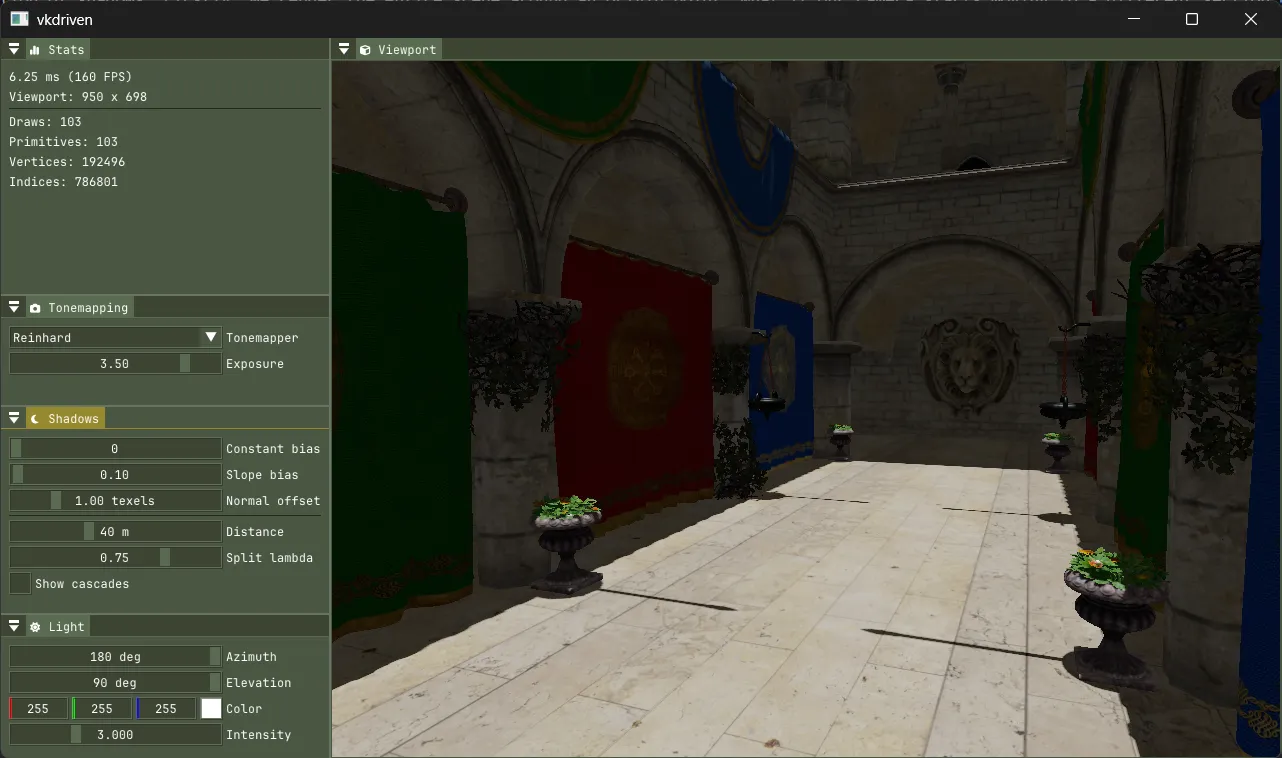Click the vkdriven app icon in title bar

point(19,19)
